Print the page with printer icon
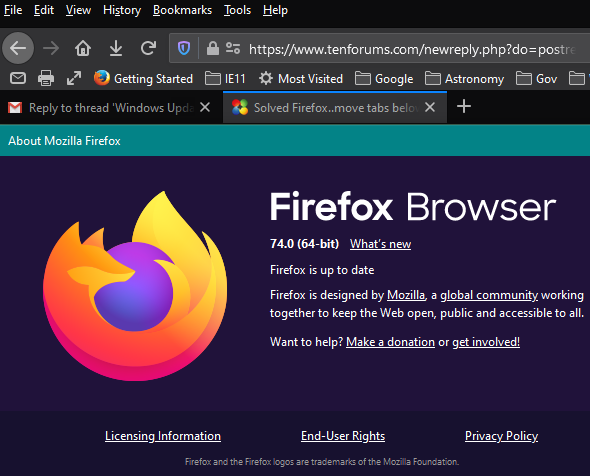Viewport: 590px width, 476px height. tap(46, 78)
